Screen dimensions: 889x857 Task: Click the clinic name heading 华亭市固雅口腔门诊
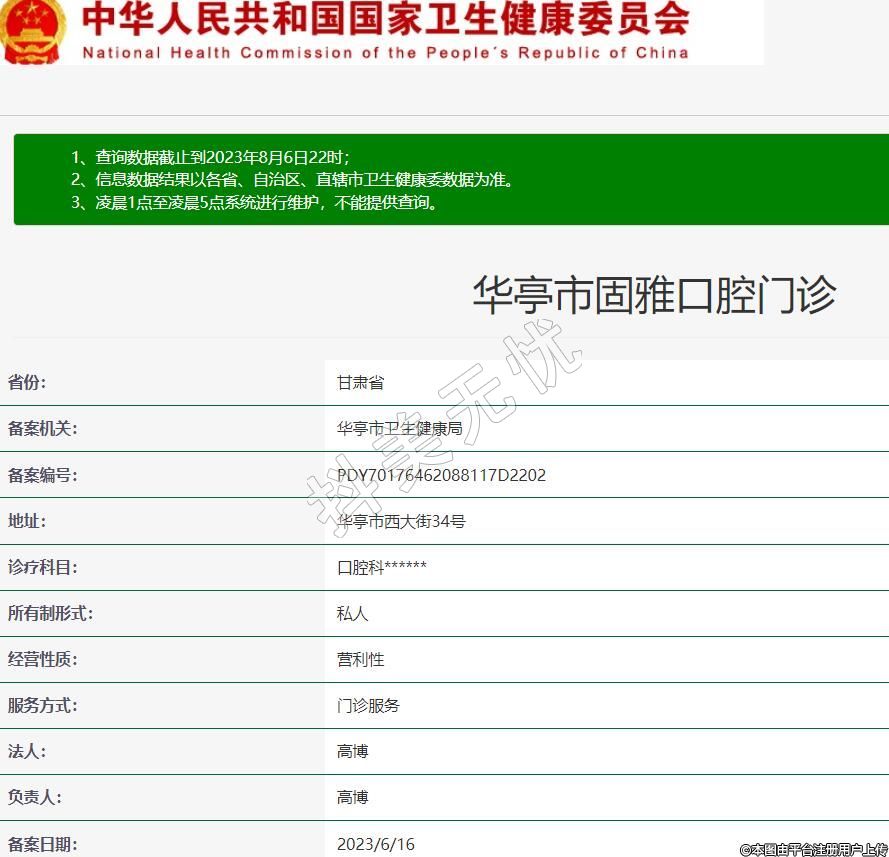point(654,295)
